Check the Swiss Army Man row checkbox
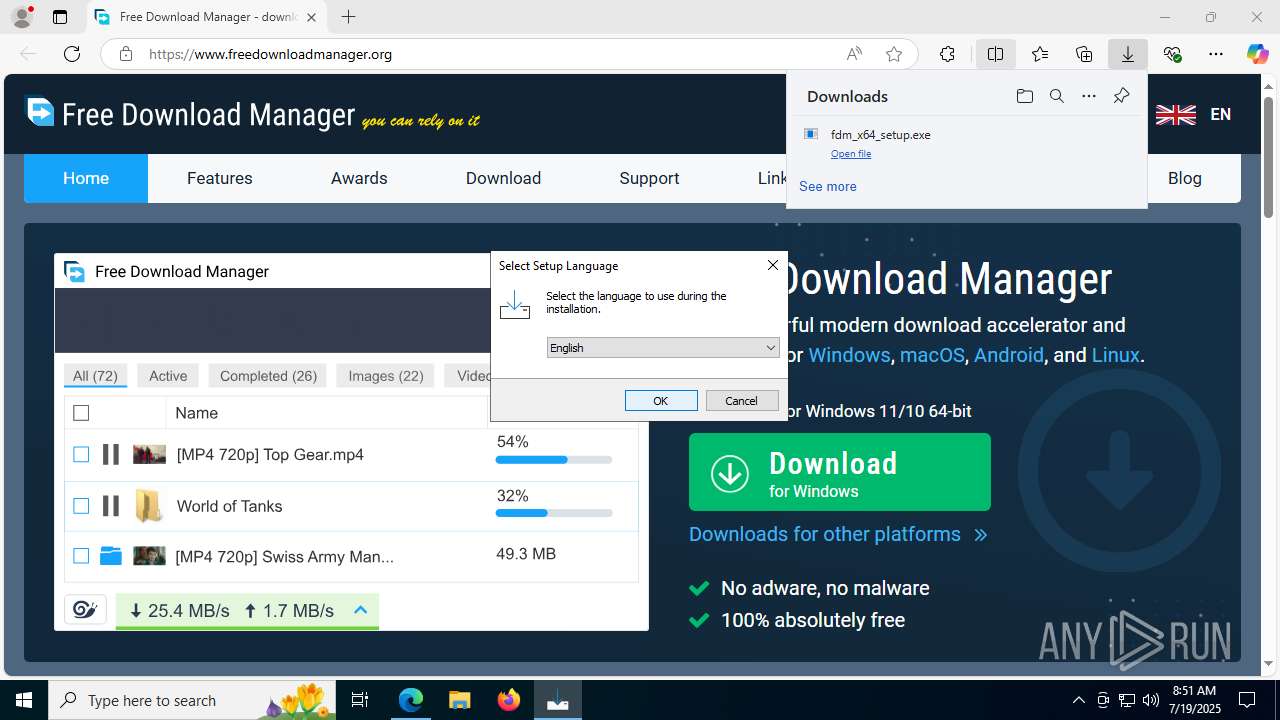 pyautogui.click(x=81, y=556)
